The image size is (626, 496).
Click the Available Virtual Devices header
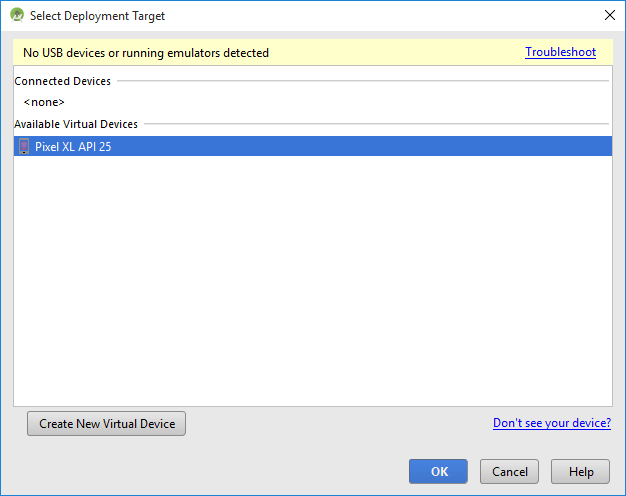(76, 124)
